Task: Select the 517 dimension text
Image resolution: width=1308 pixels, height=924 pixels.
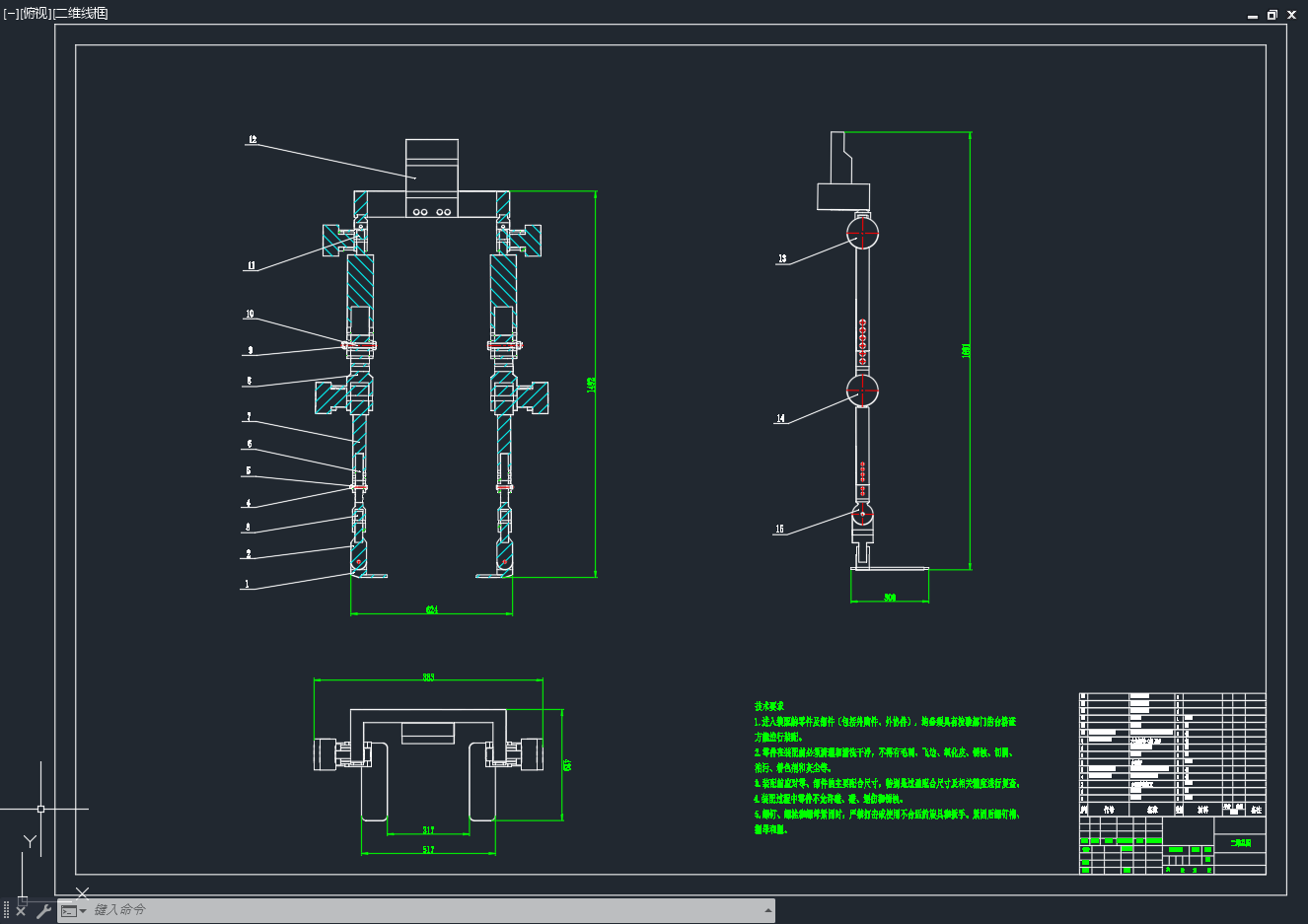Action: click(x=428, y=850)
